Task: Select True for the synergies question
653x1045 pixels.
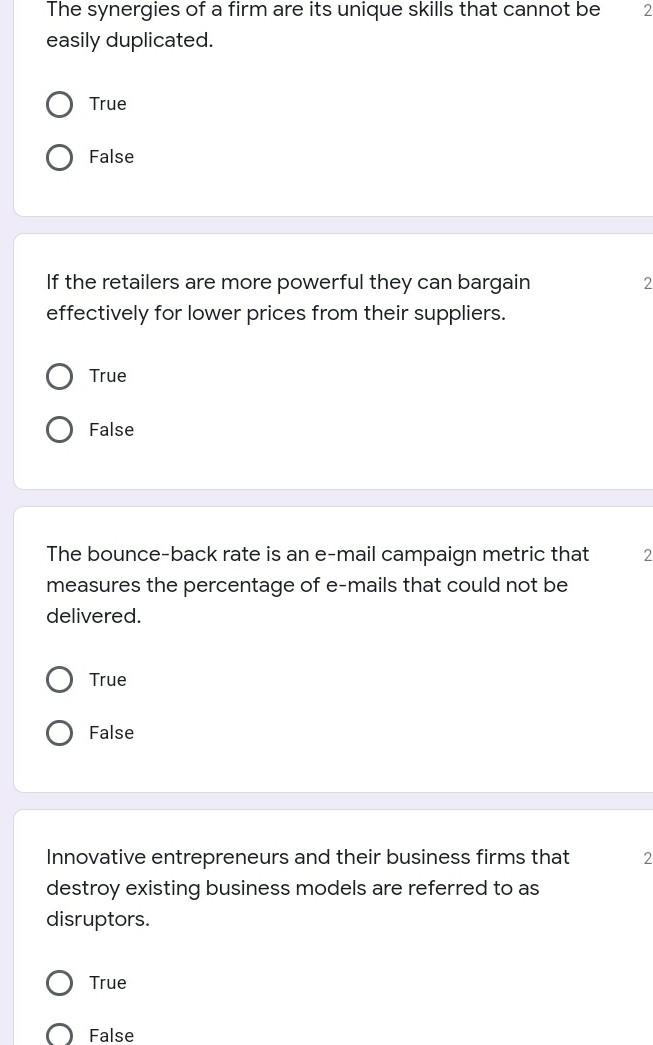Action: pyautogui.click(x=59, y=104)
